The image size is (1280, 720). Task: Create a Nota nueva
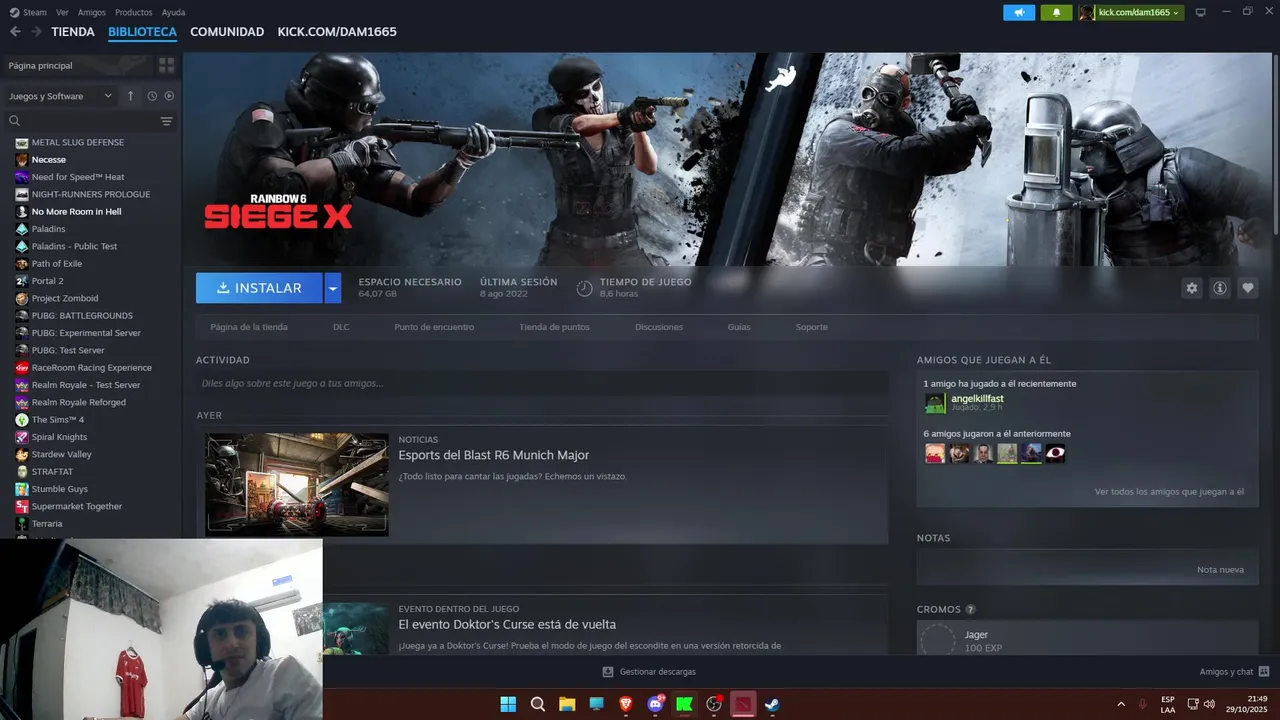[1220, 569]
